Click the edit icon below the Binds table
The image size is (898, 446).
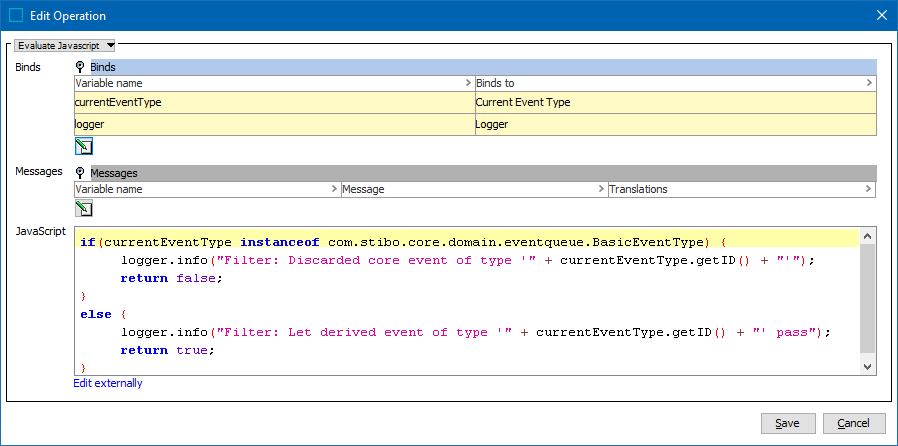click(x=84, y=146)
